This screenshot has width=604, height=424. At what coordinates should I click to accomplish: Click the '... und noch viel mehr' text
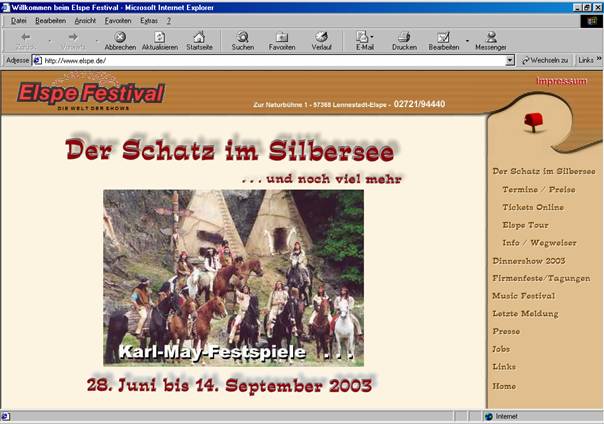coord(322,179)
